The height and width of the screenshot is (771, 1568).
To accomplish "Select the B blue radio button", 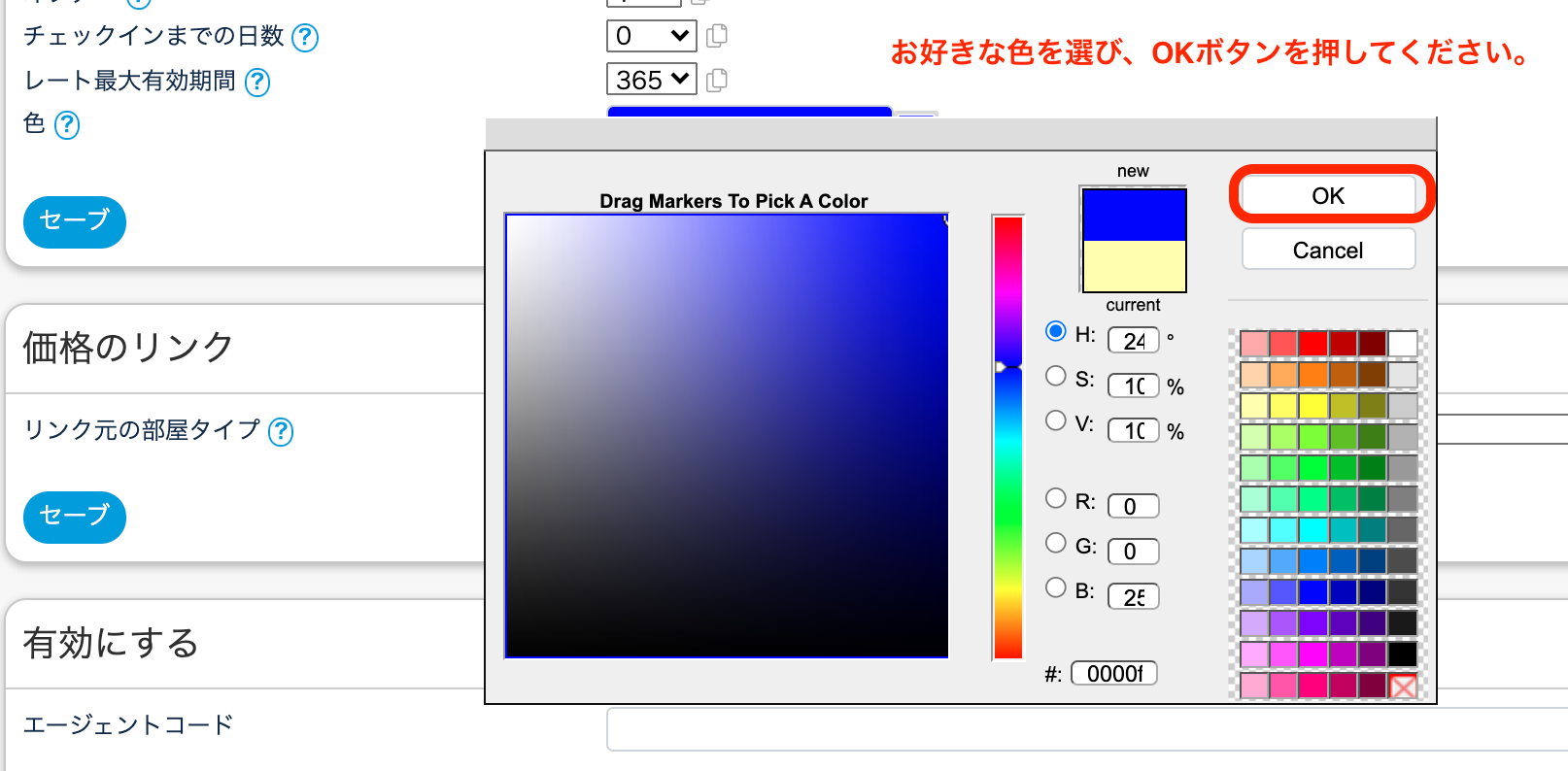I will pos(1056,587).
